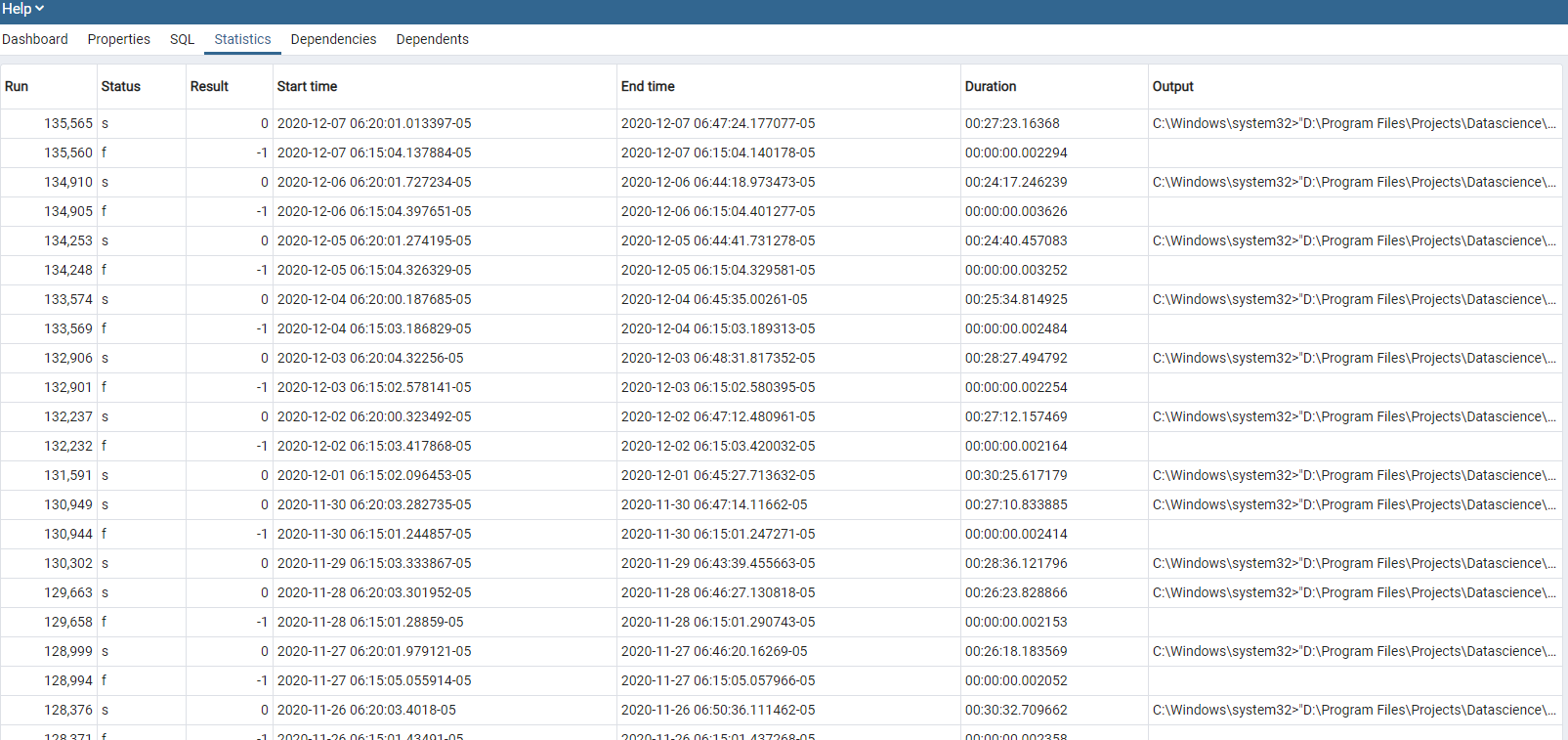This screenshot has height=740, width=1568.
Task: Click the Output column header
Action: (x=1172, y=86)
